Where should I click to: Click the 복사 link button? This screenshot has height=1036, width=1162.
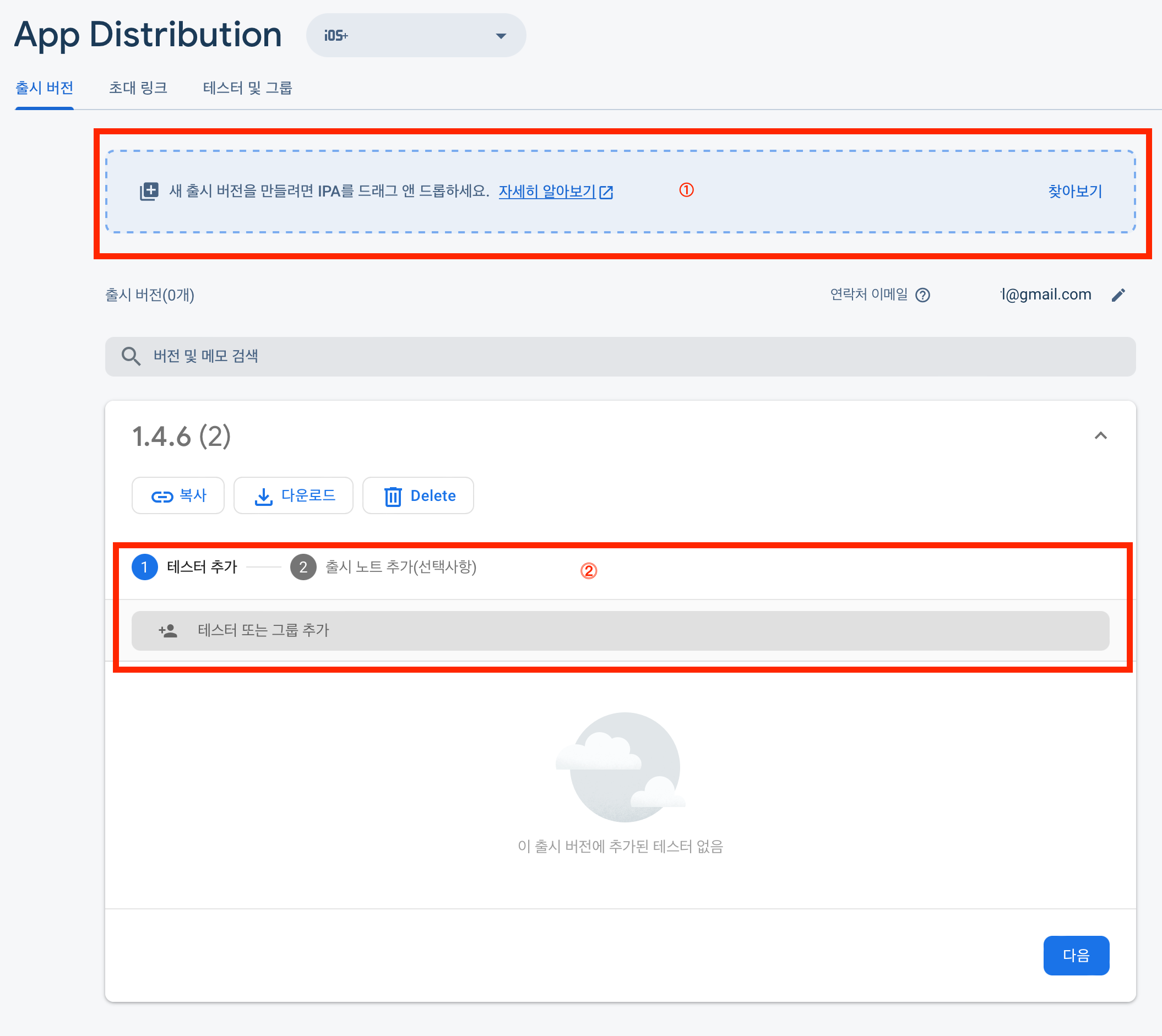pyautogui.click(x=178, y=496)
